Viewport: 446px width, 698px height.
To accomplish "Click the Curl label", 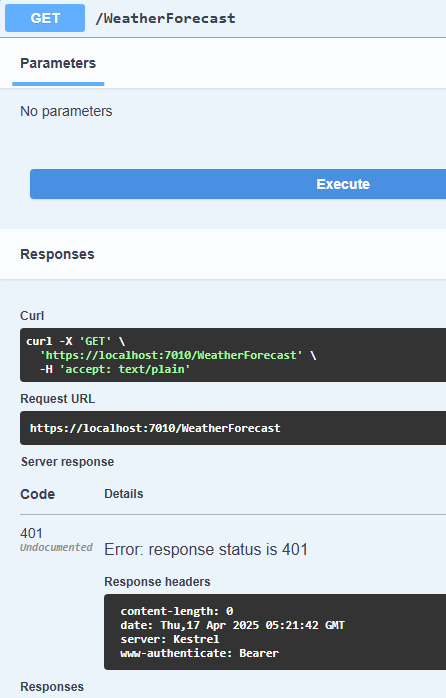I will coord(32,316).
